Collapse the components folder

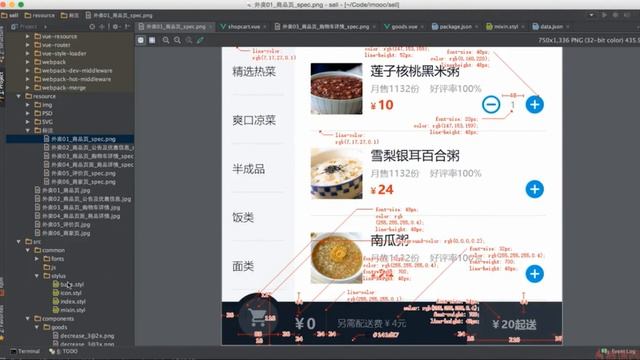coord(27,319)
